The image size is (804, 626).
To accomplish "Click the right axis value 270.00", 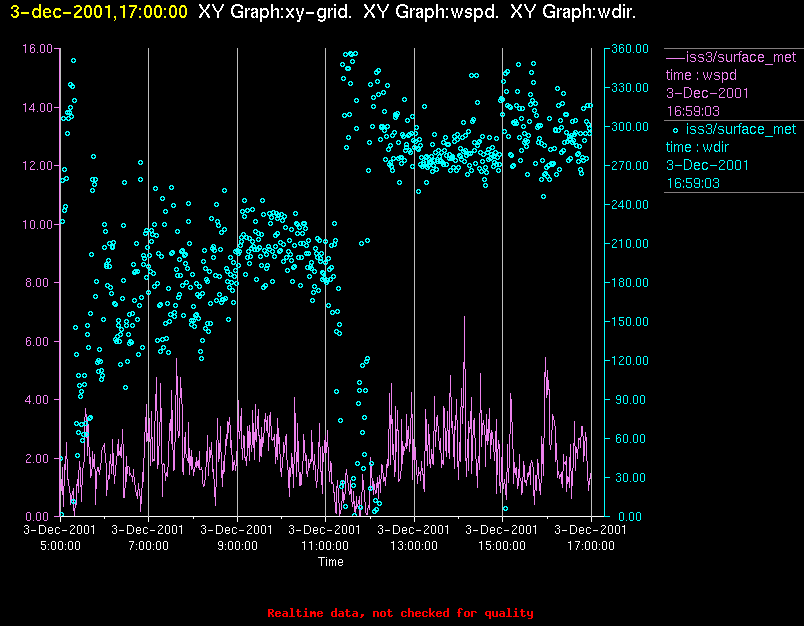I will click(x=630, y=166).
